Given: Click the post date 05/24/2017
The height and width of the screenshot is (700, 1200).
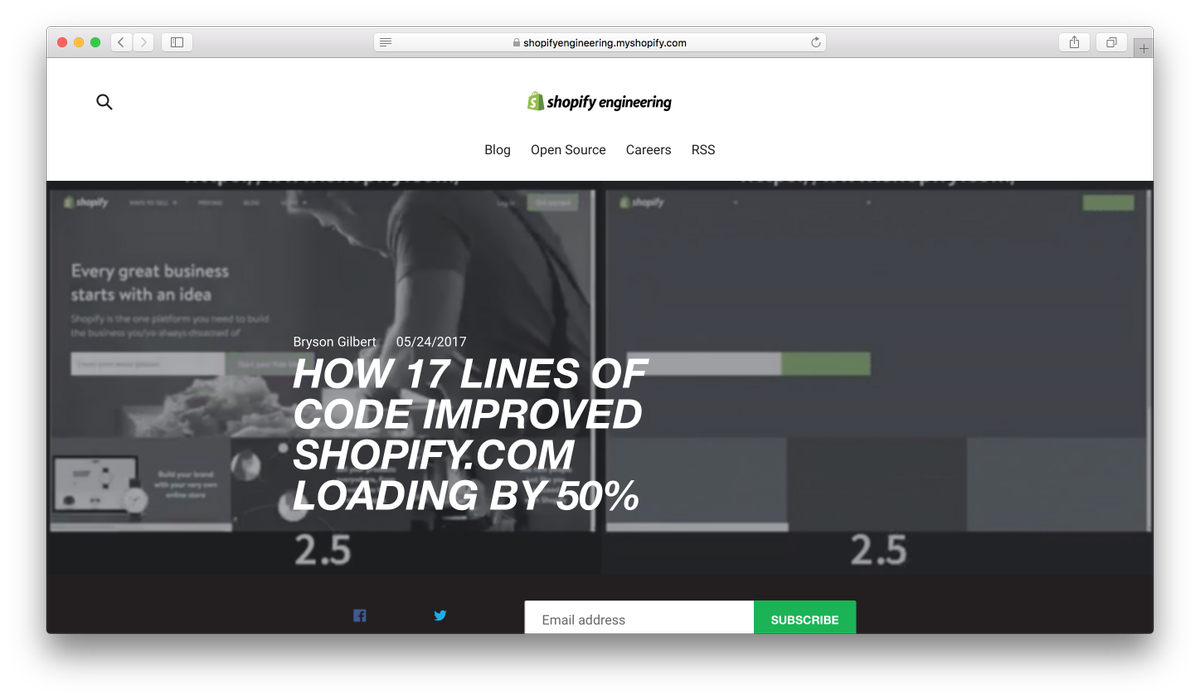Looking at the screenshot, I should (431, 342).
